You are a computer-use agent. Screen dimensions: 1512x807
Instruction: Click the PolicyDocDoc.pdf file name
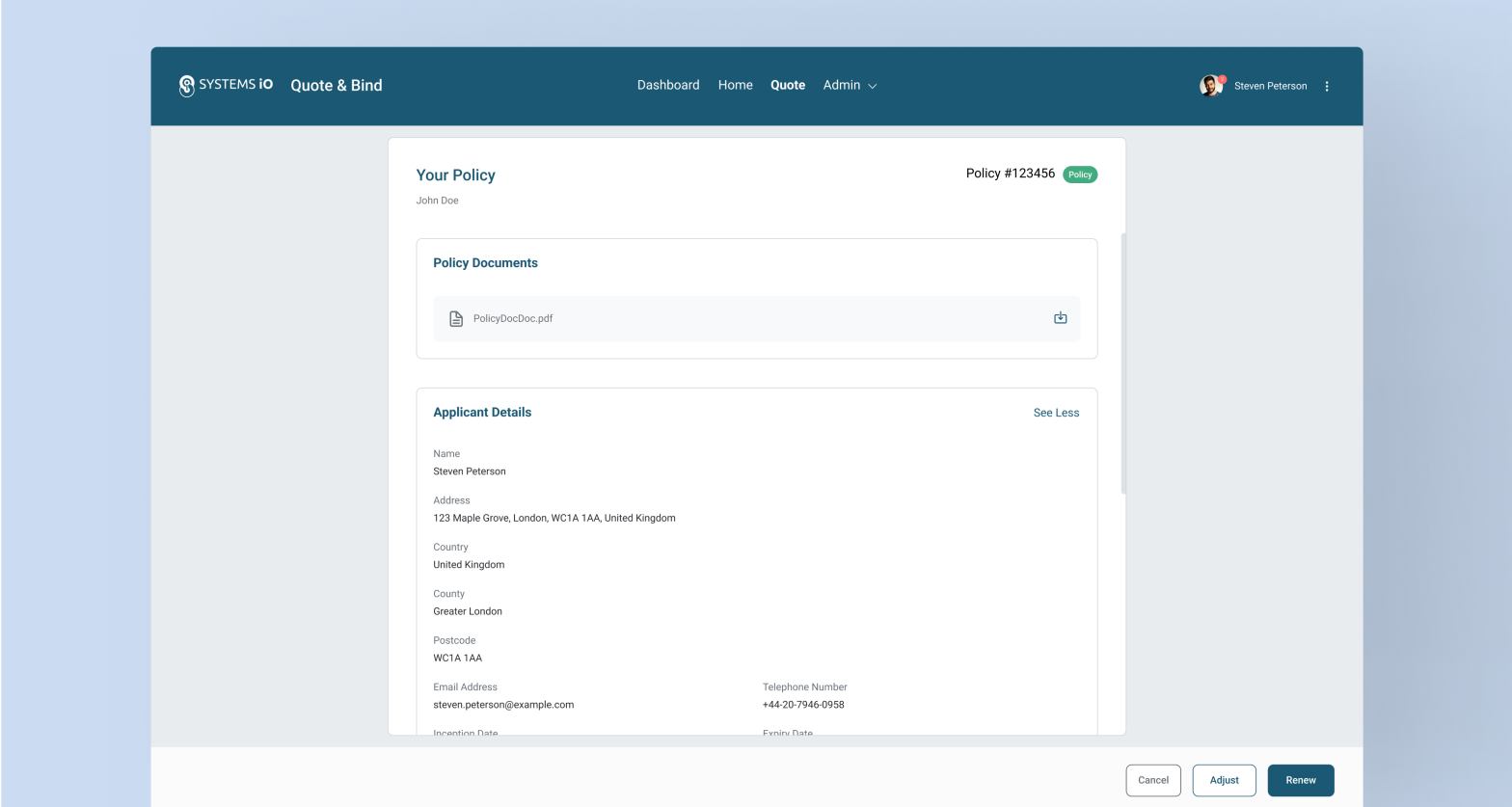(x=513, y=318)
